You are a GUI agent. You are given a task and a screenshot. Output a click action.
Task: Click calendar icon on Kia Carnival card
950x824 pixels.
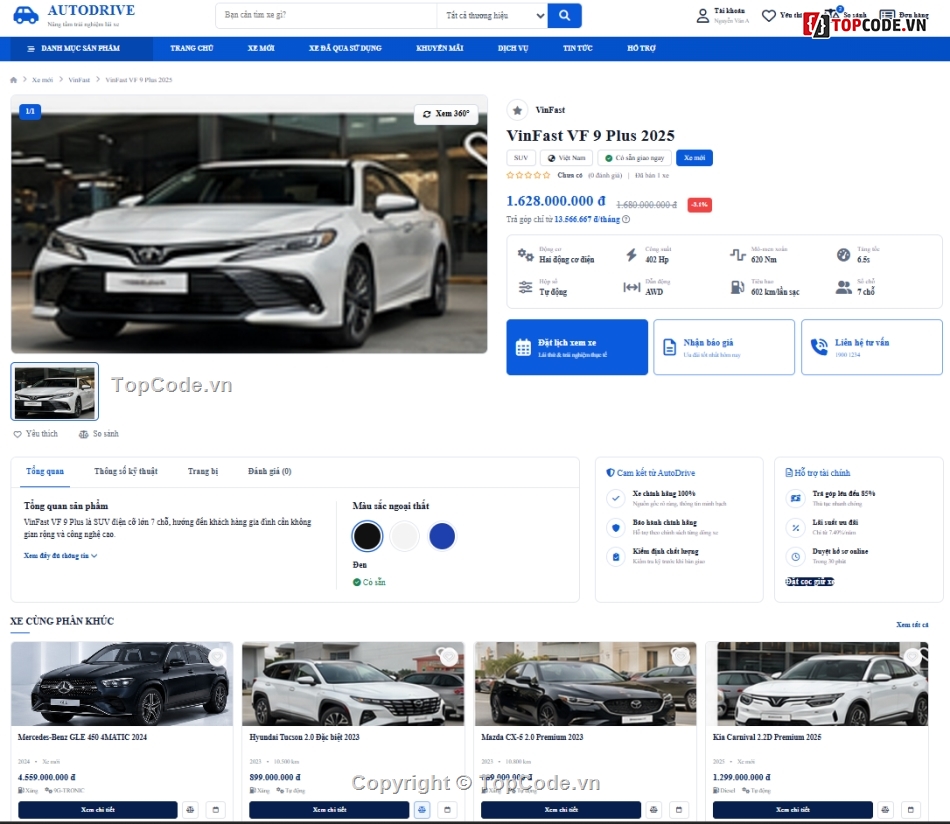point(911,809)
